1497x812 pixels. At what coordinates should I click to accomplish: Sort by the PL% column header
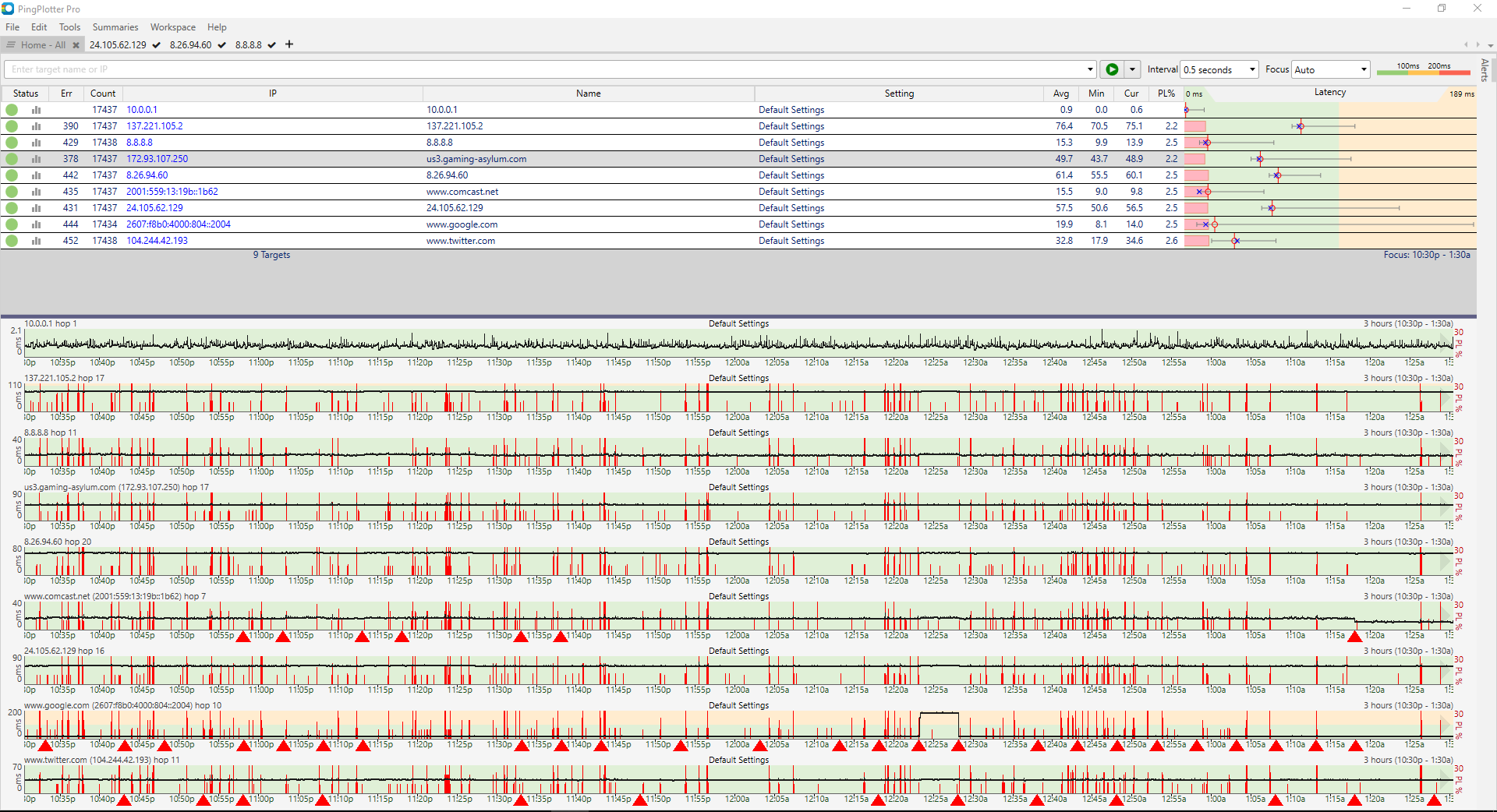click(x=1166, y=94)
